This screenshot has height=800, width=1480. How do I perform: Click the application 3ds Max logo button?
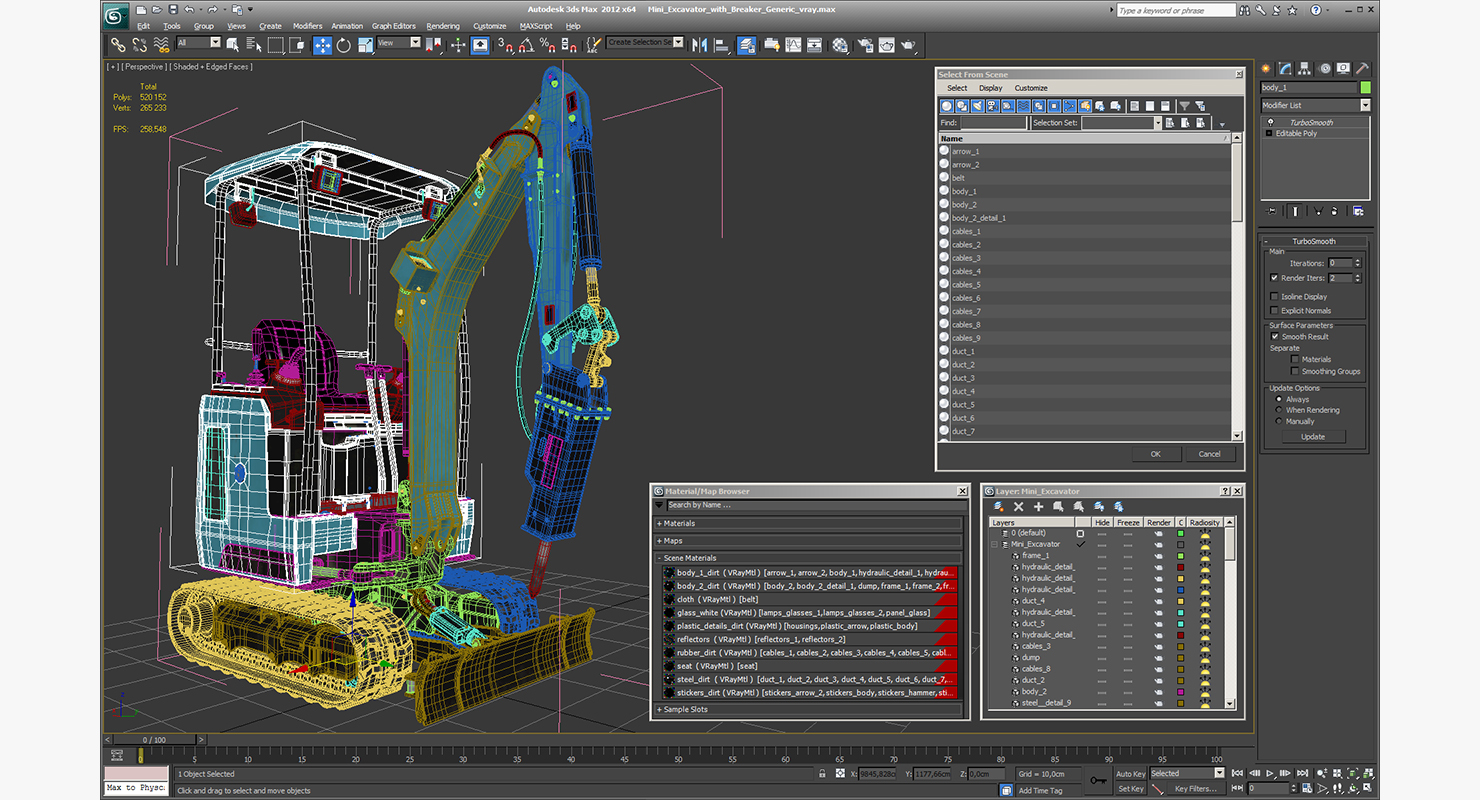coord(116,14)
